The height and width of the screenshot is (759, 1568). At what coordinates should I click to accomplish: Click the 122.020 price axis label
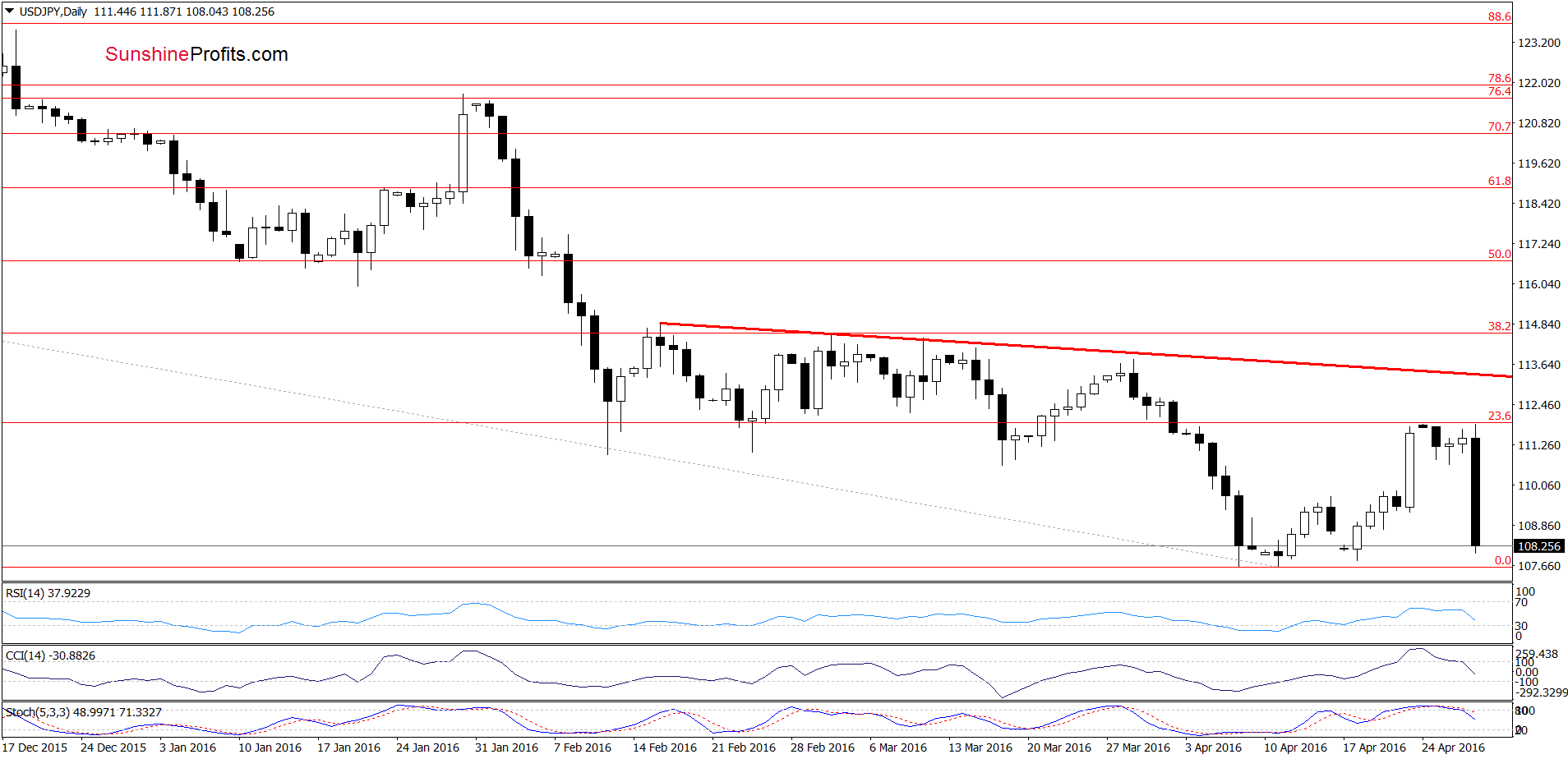1539,83
